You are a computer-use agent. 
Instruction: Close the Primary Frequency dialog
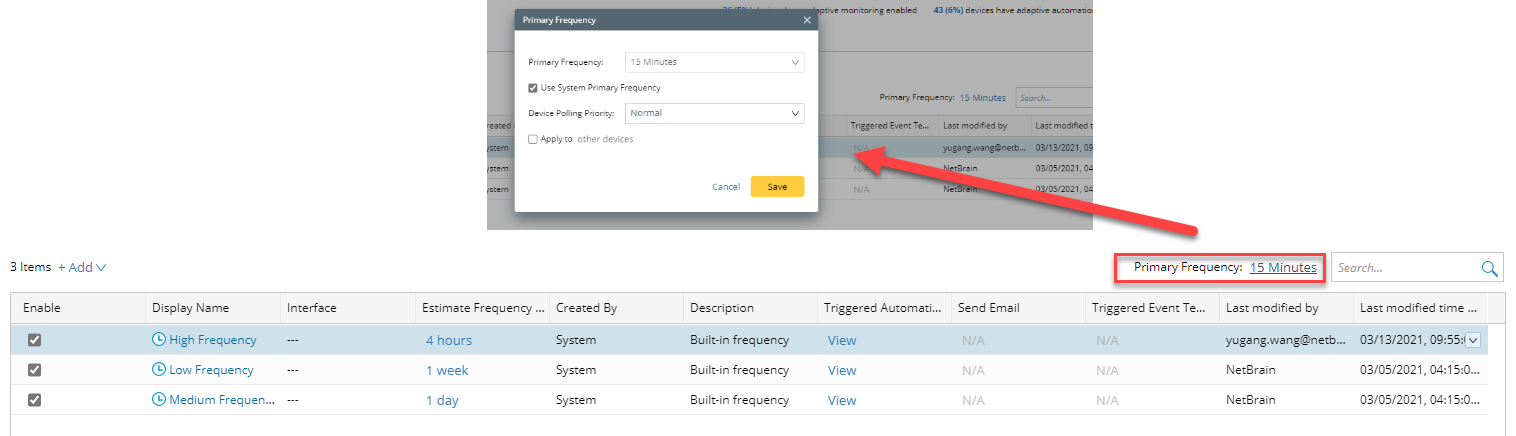(807, 20)
